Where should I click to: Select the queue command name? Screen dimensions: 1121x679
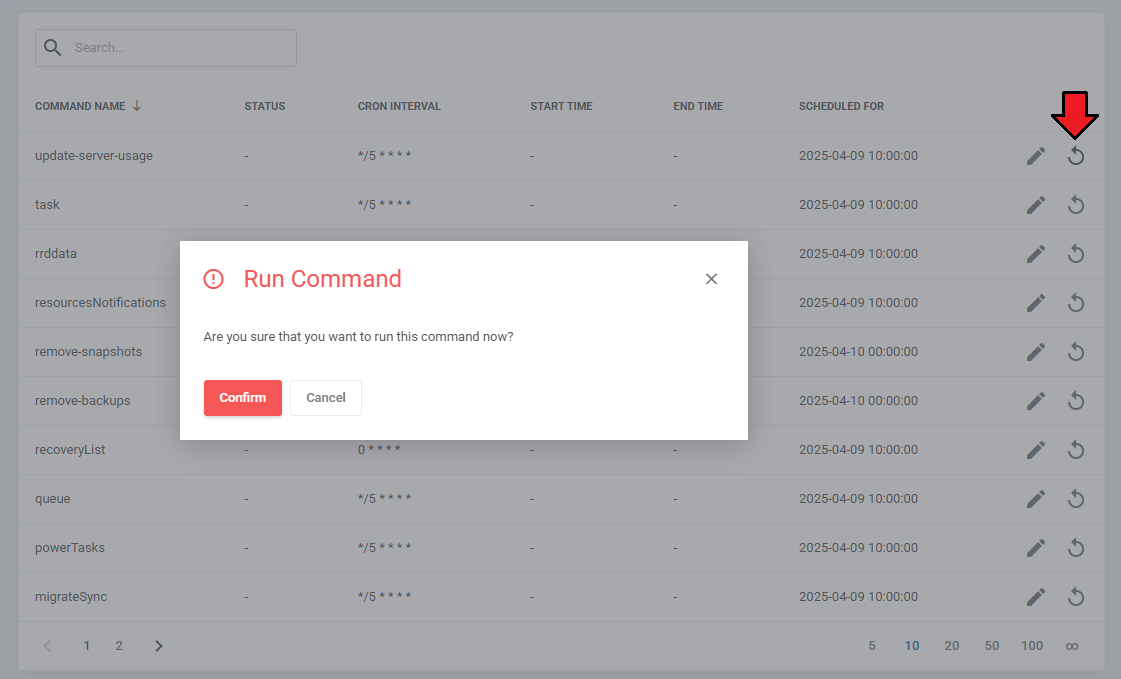click(x=53, y=499)
